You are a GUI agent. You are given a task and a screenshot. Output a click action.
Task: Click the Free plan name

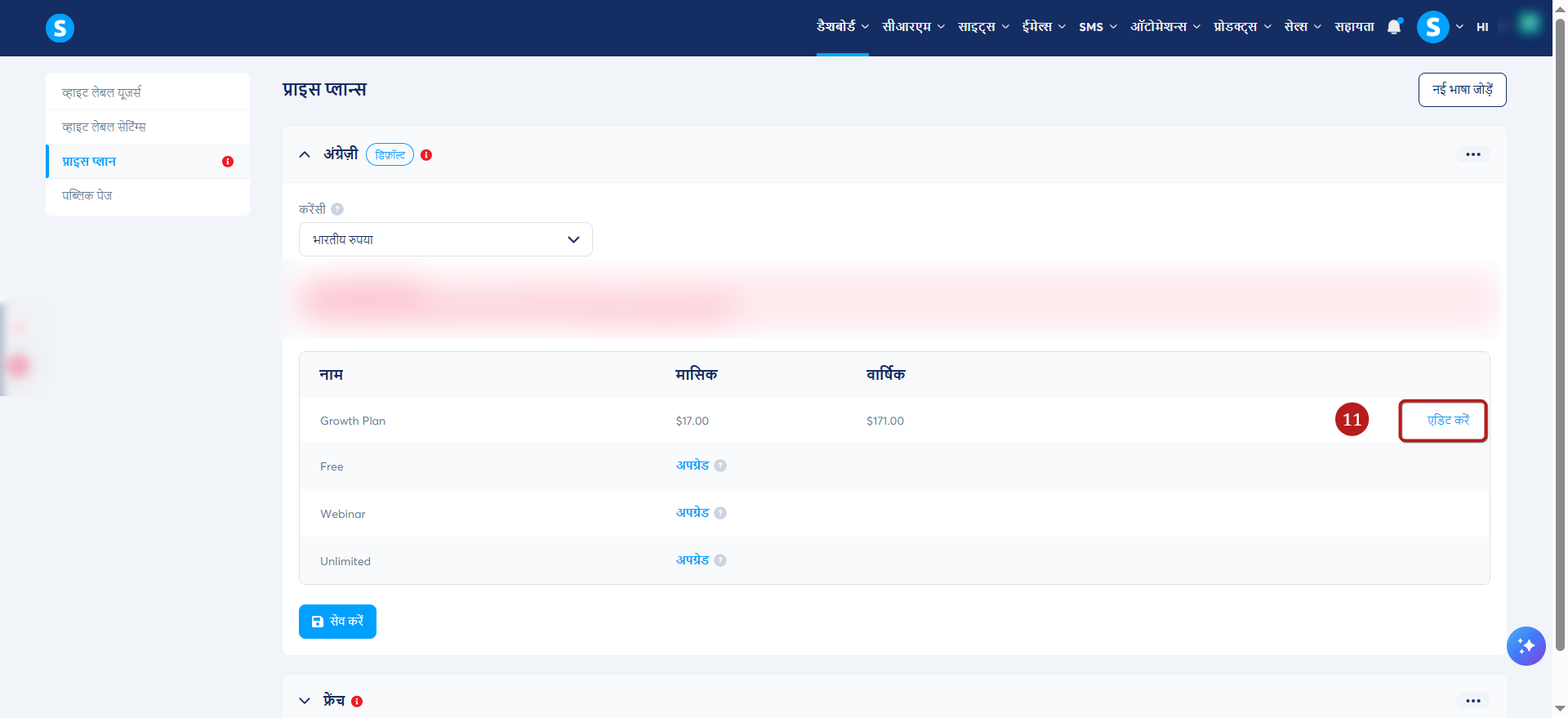click(332, 466)
